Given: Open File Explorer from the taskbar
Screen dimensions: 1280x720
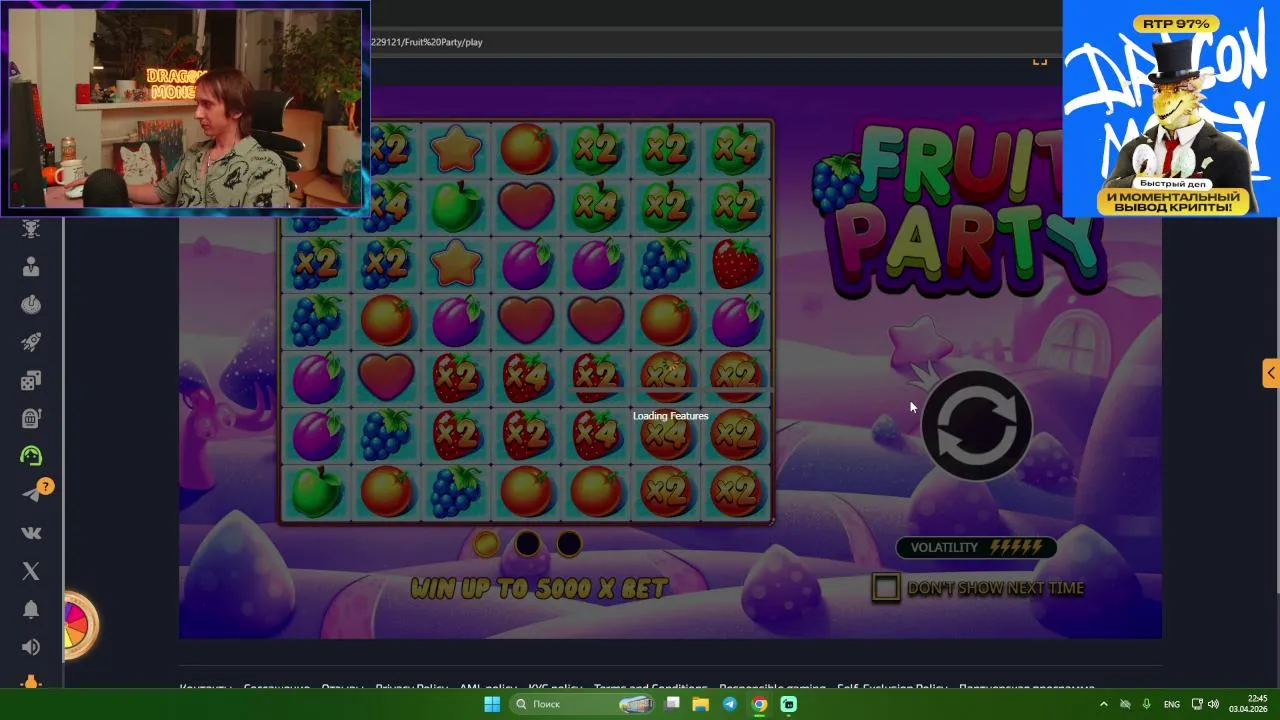Looking at the screenshot, I should click(x=701, y=704).
